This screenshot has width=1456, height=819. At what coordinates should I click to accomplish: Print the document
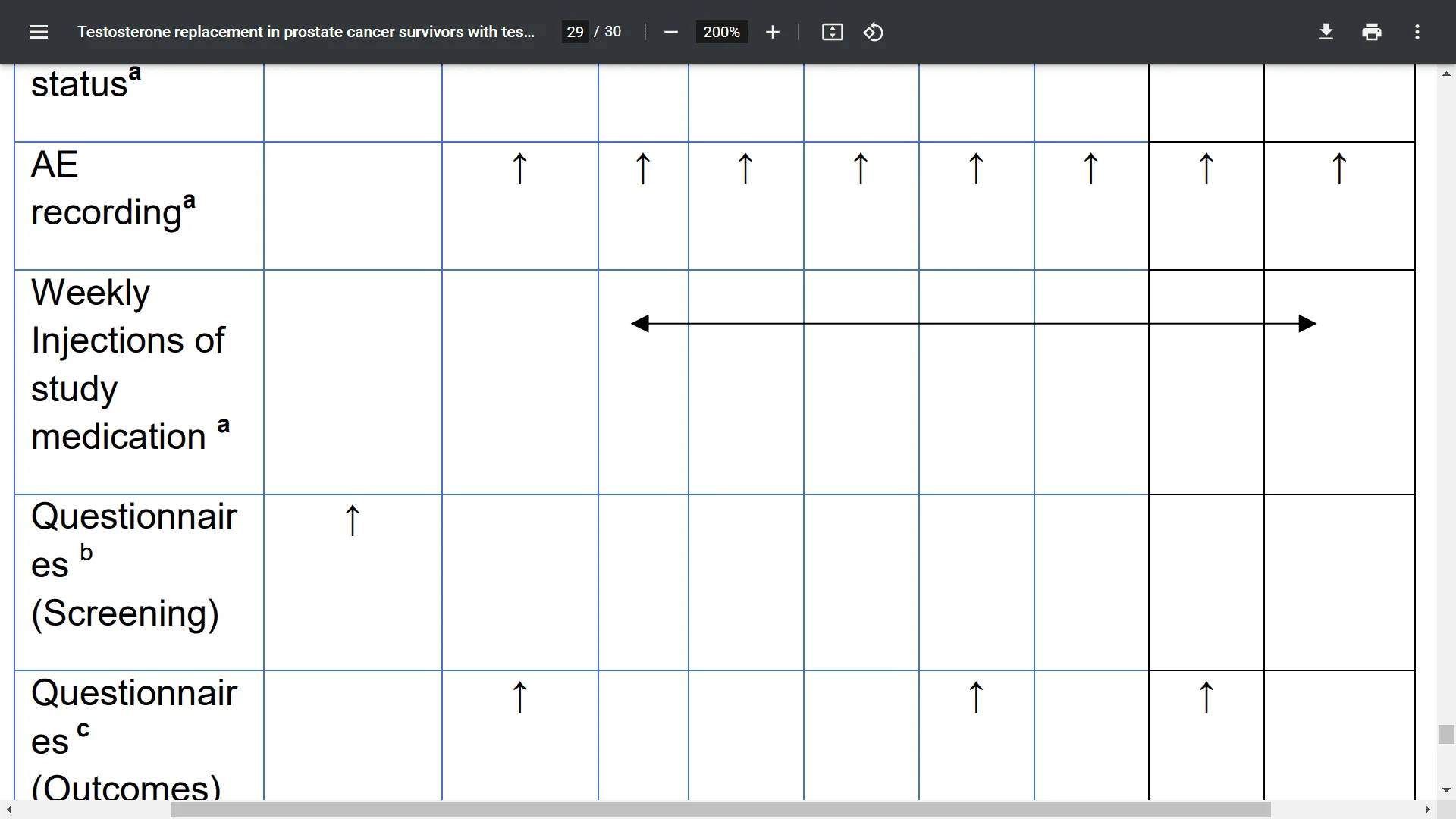1371,32
